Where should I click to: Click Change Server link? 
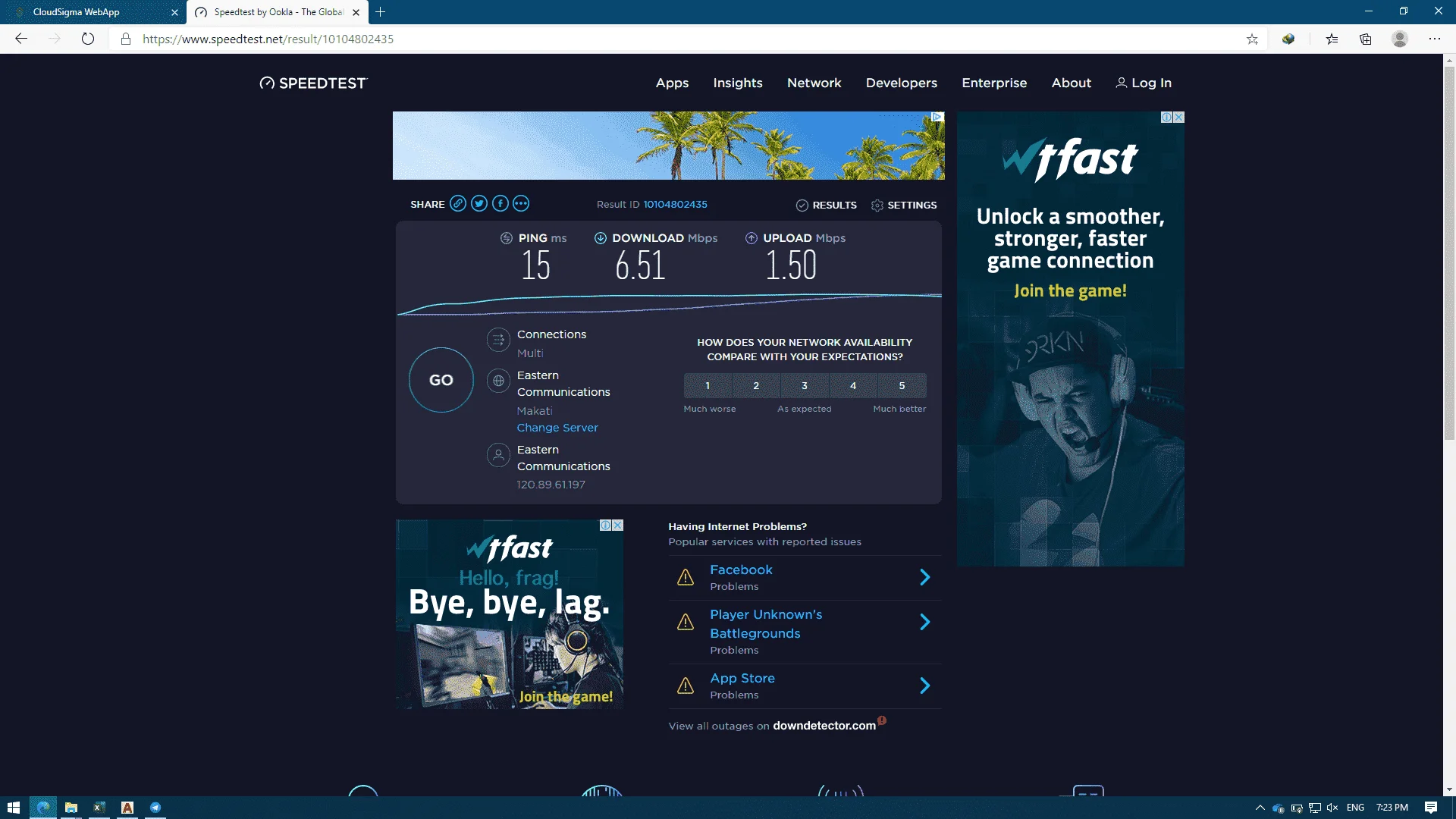(x=557, y=428)
